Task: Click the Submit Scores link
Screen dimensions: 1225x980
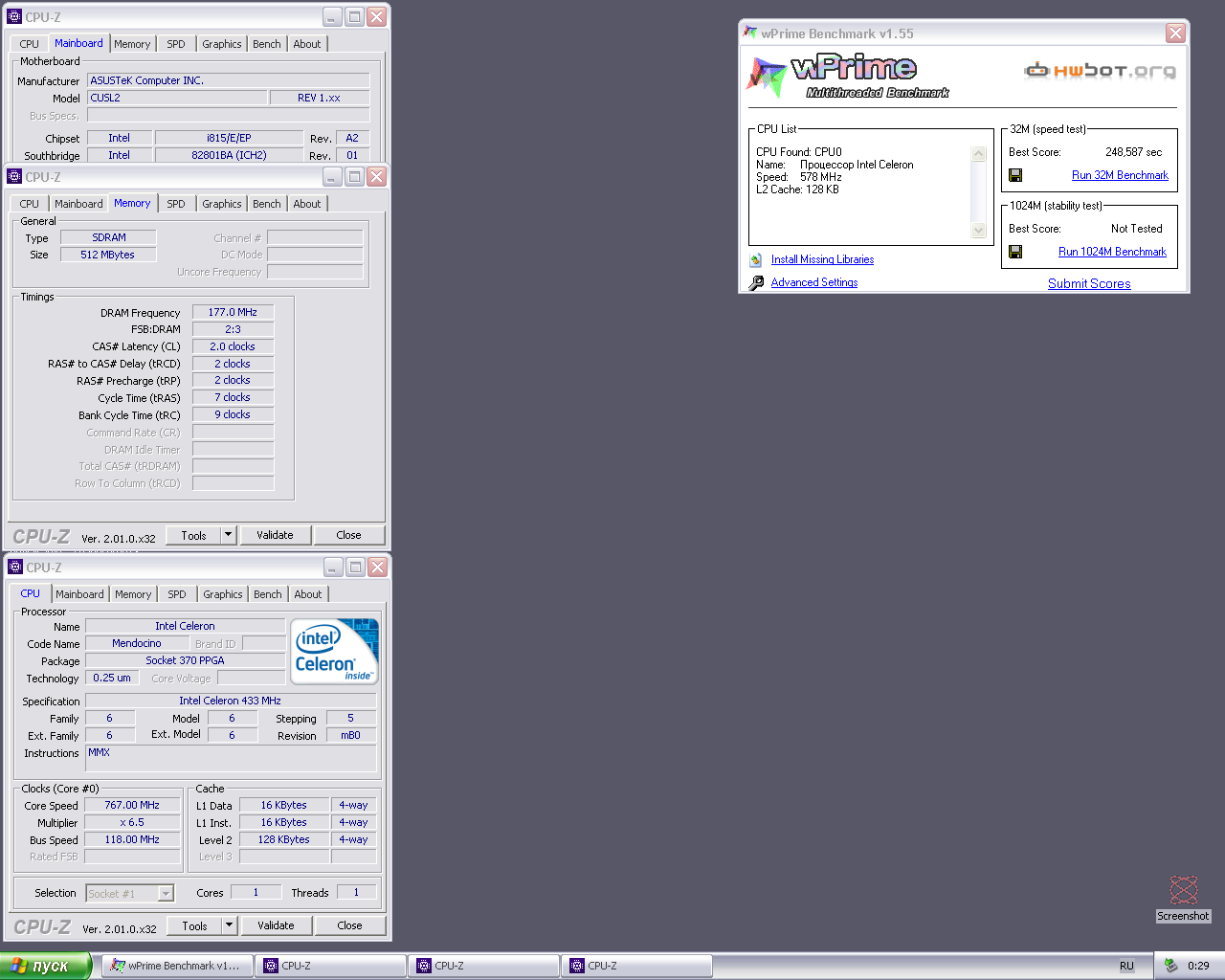Action: 1089,283
